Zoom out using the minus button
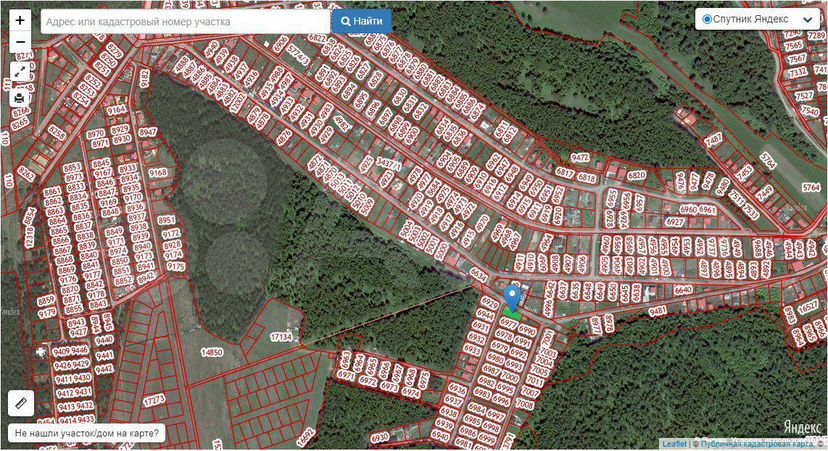Viewport: 828px width, 451px height. pos(20,42)
